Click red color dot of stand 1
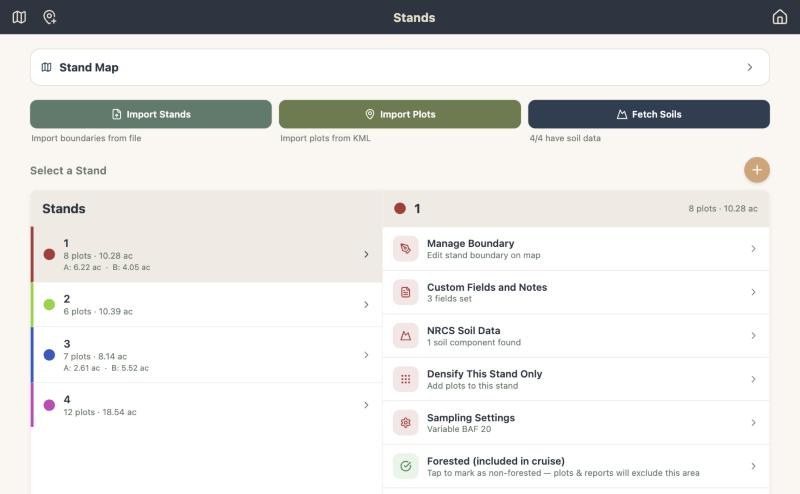This screenshot has height=494, width=800. [49, 254]
